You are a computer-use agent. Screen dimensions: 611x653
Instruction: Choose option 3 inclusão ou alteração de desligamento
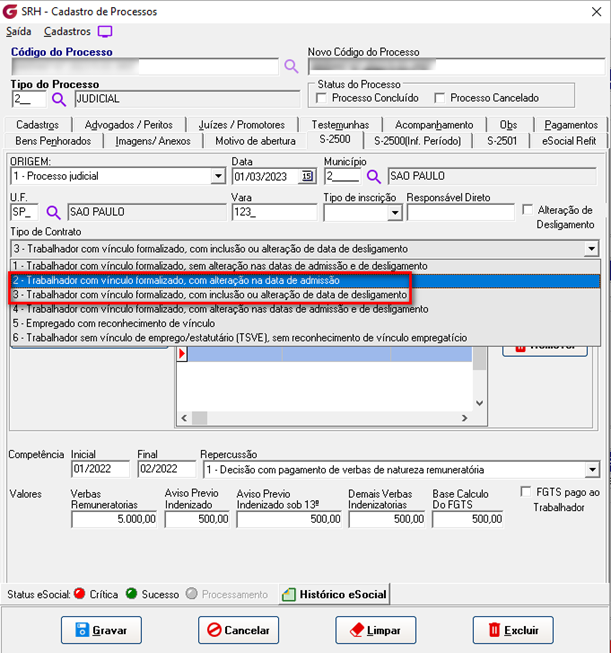coord(305,295)
